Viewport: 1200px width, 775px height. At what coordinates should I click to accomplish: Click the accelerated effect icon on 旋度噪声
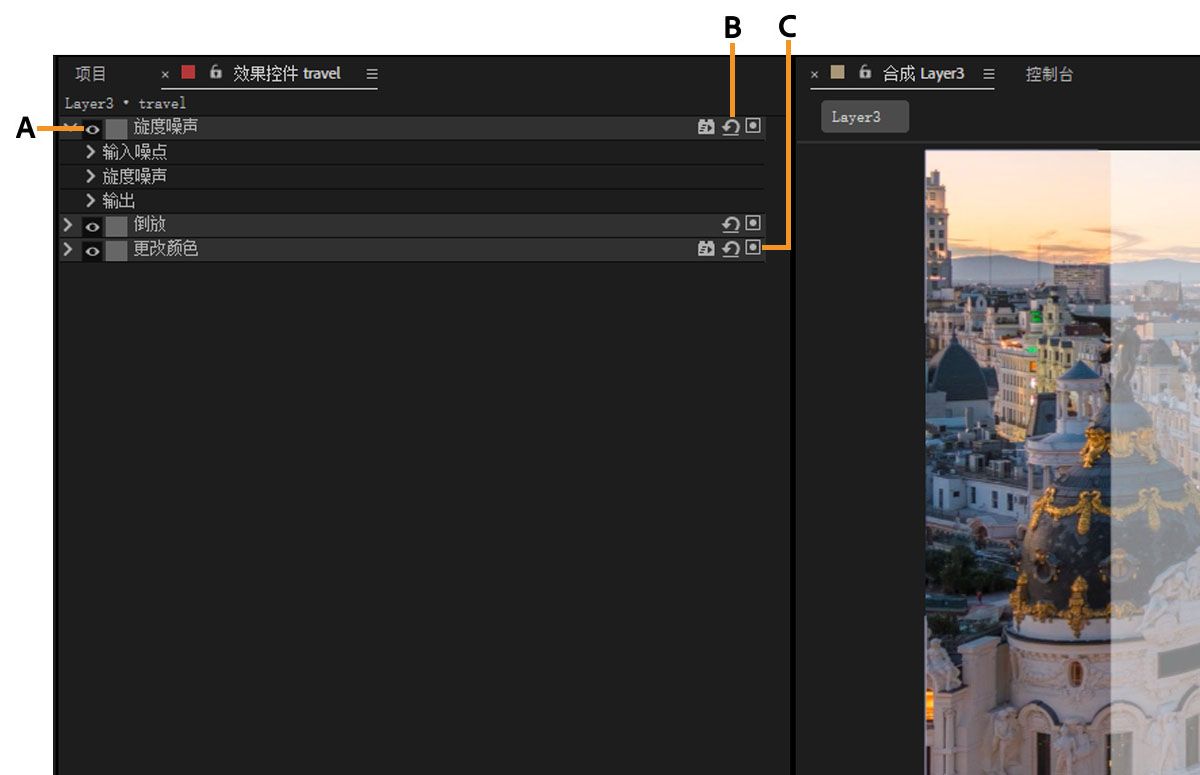tap(706, 127)
